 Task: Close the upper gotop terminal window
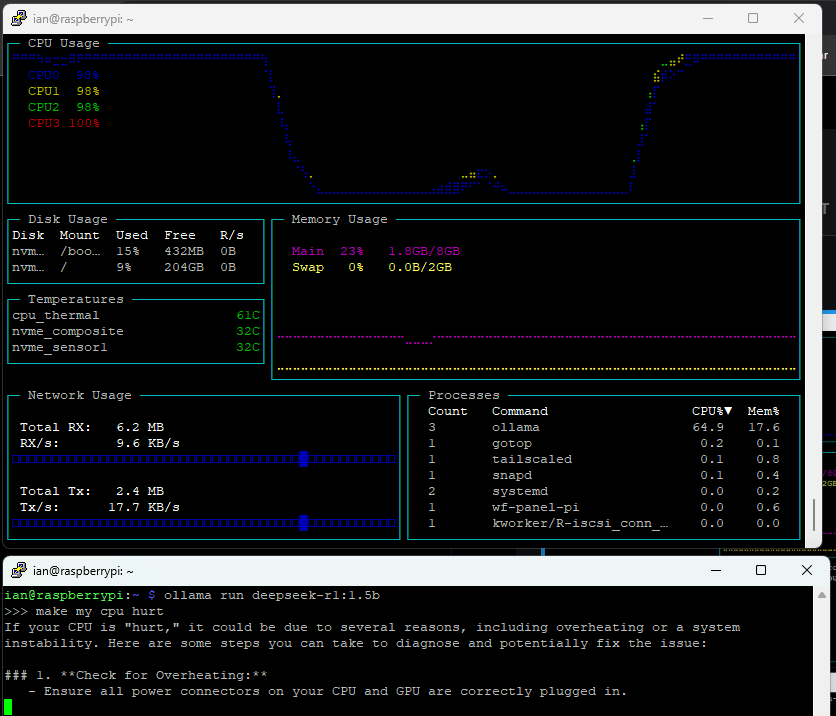coord(799,19)
